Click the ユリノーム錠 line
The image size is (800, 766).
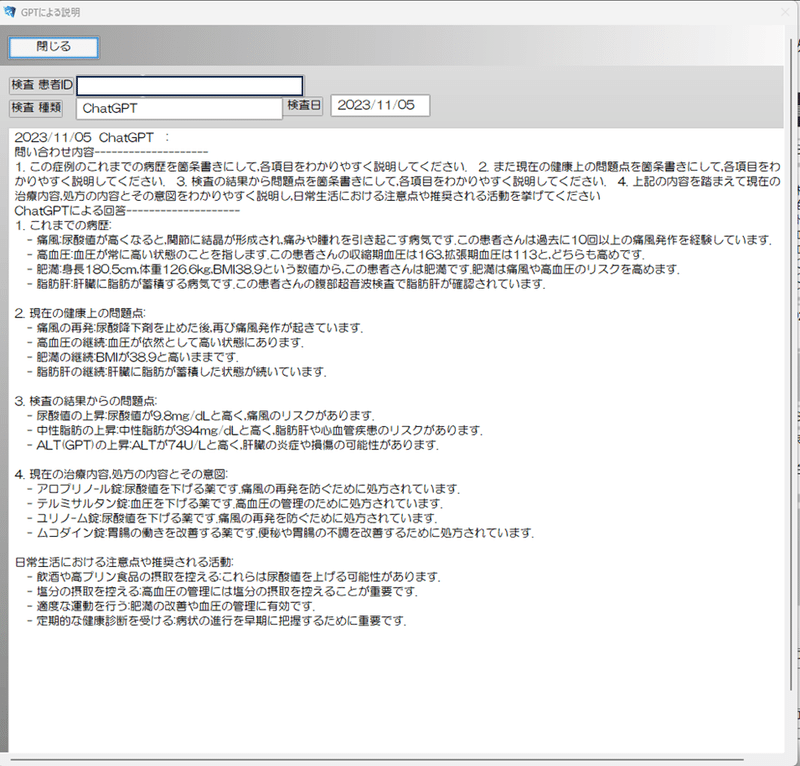232,518
